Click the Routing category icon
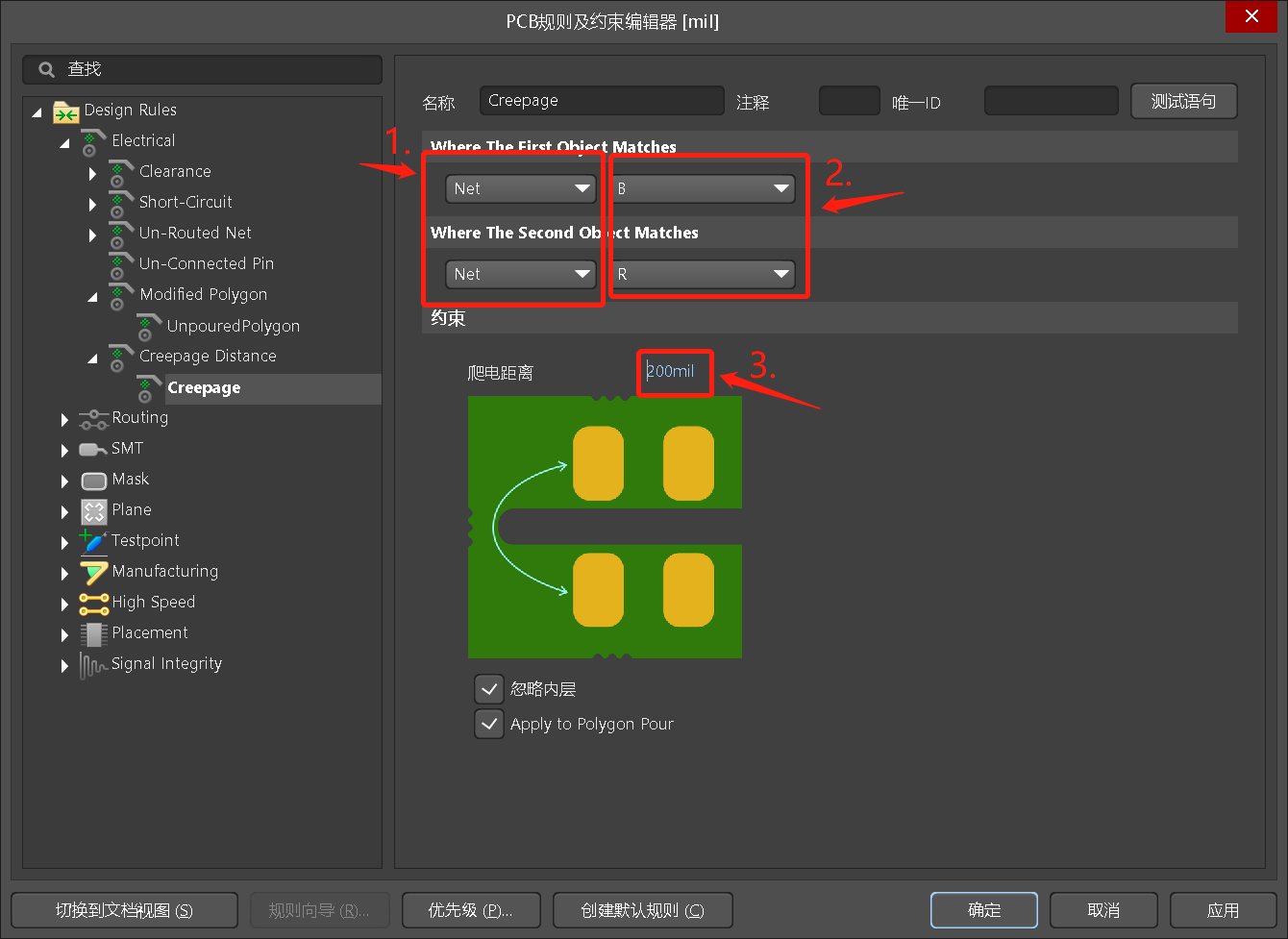Image resolution: width=1288 pixels, height=939 pixels. [x=93, y=418]
